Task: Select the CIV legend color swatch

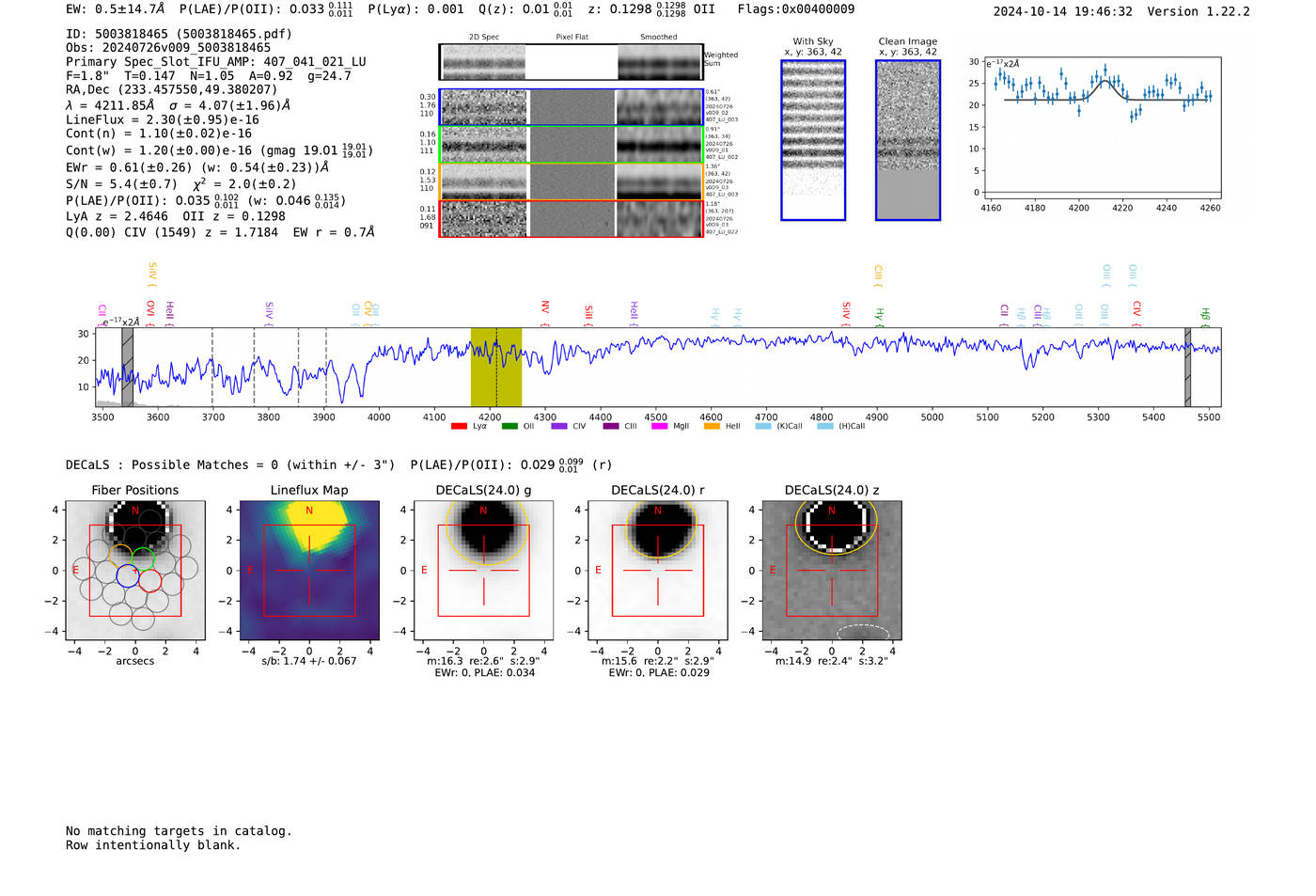Action: pos(559,426)
